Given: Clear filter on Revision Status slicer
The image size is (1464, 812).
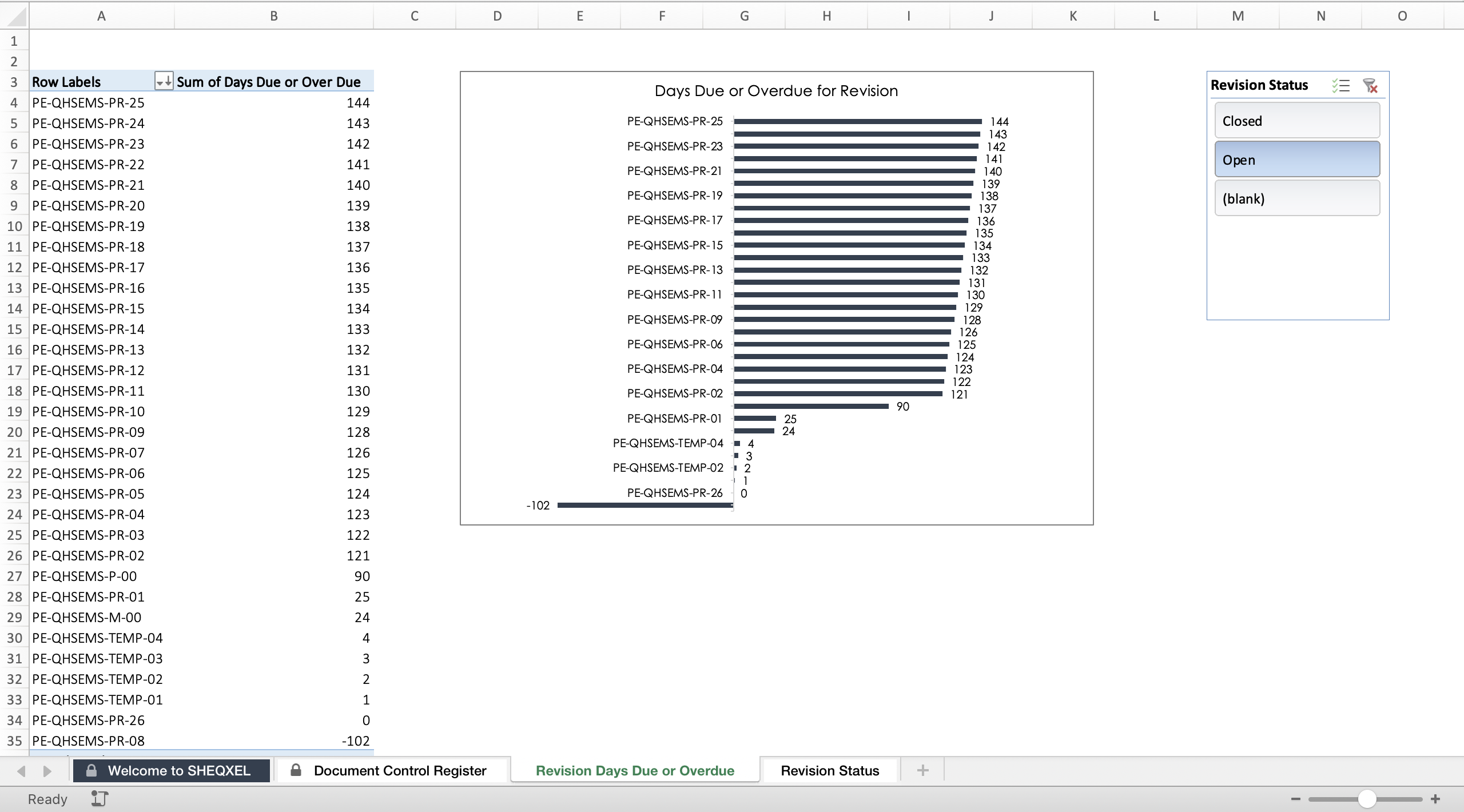Looking at the screenshot, I should [x=1370, y=86].
